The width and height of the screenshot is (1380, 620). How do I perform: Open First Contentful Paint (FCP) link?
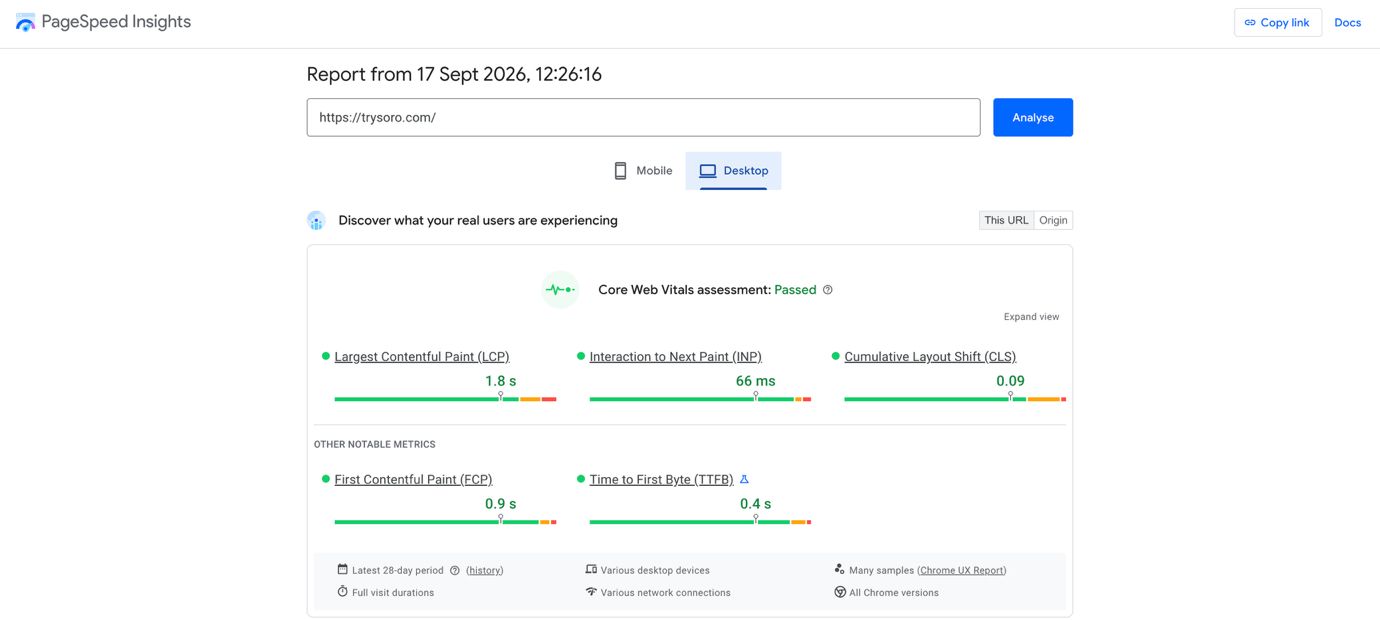(x=413, y=480)
